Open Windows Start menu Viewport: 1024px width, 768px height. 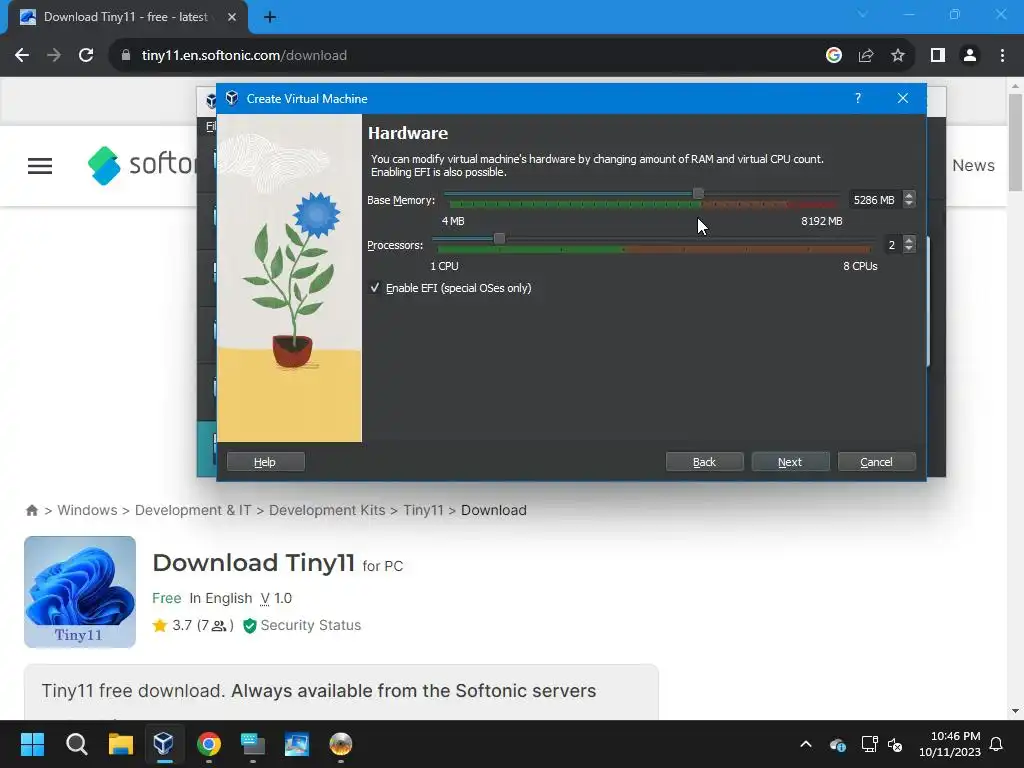(32, 744)
